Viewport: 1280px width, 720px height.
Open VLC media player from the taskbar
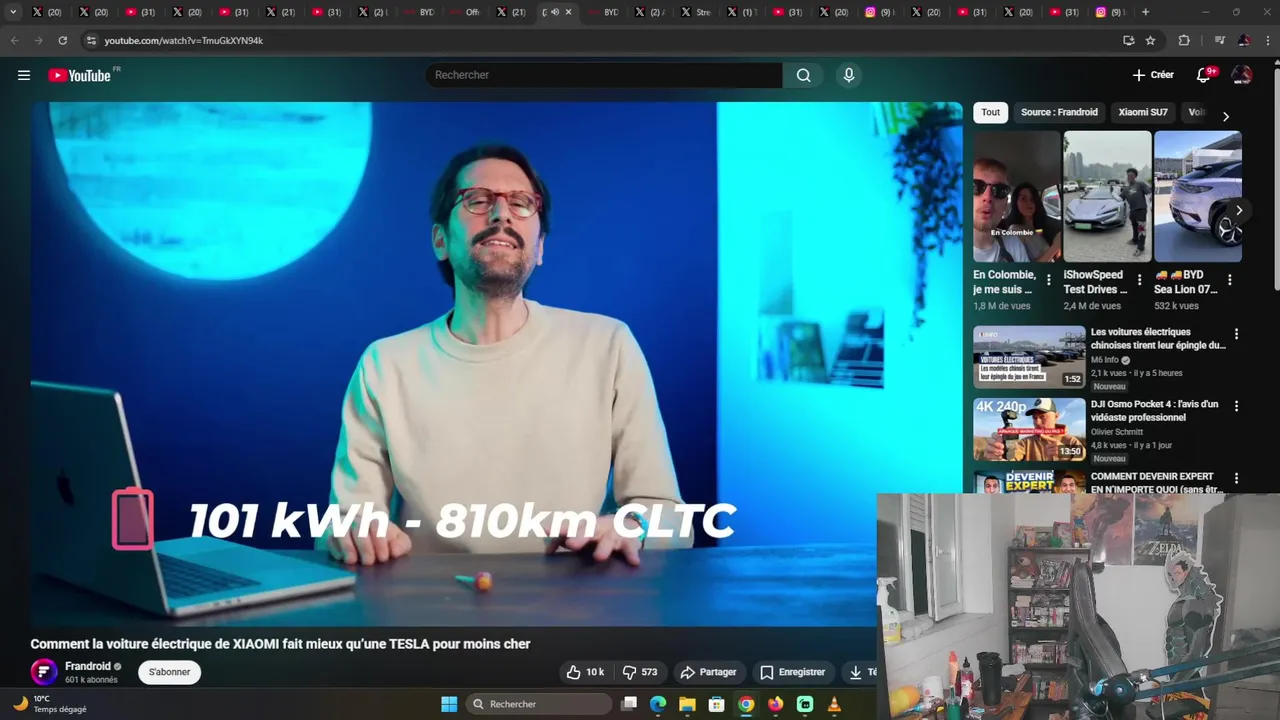pos(834,704)
